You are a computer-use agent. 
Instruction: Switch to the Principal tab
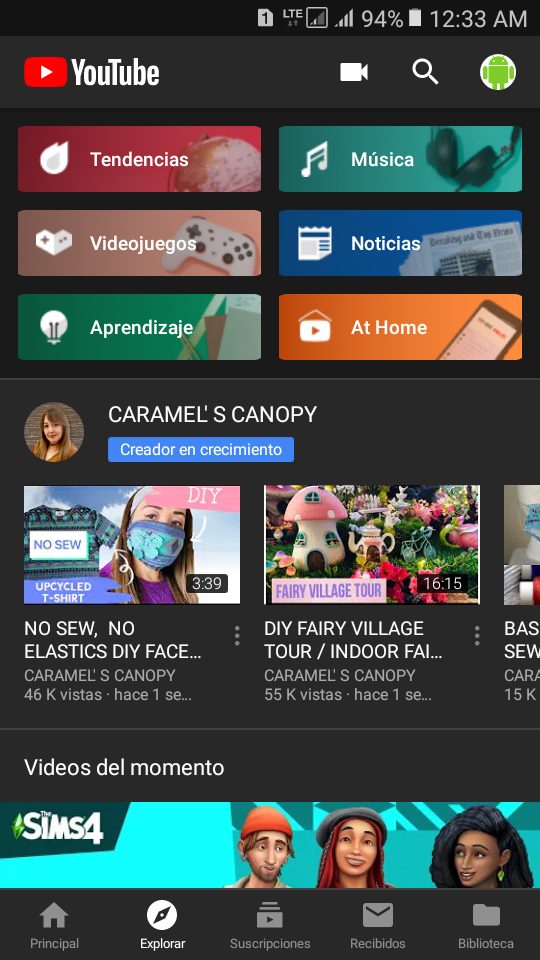54,924
